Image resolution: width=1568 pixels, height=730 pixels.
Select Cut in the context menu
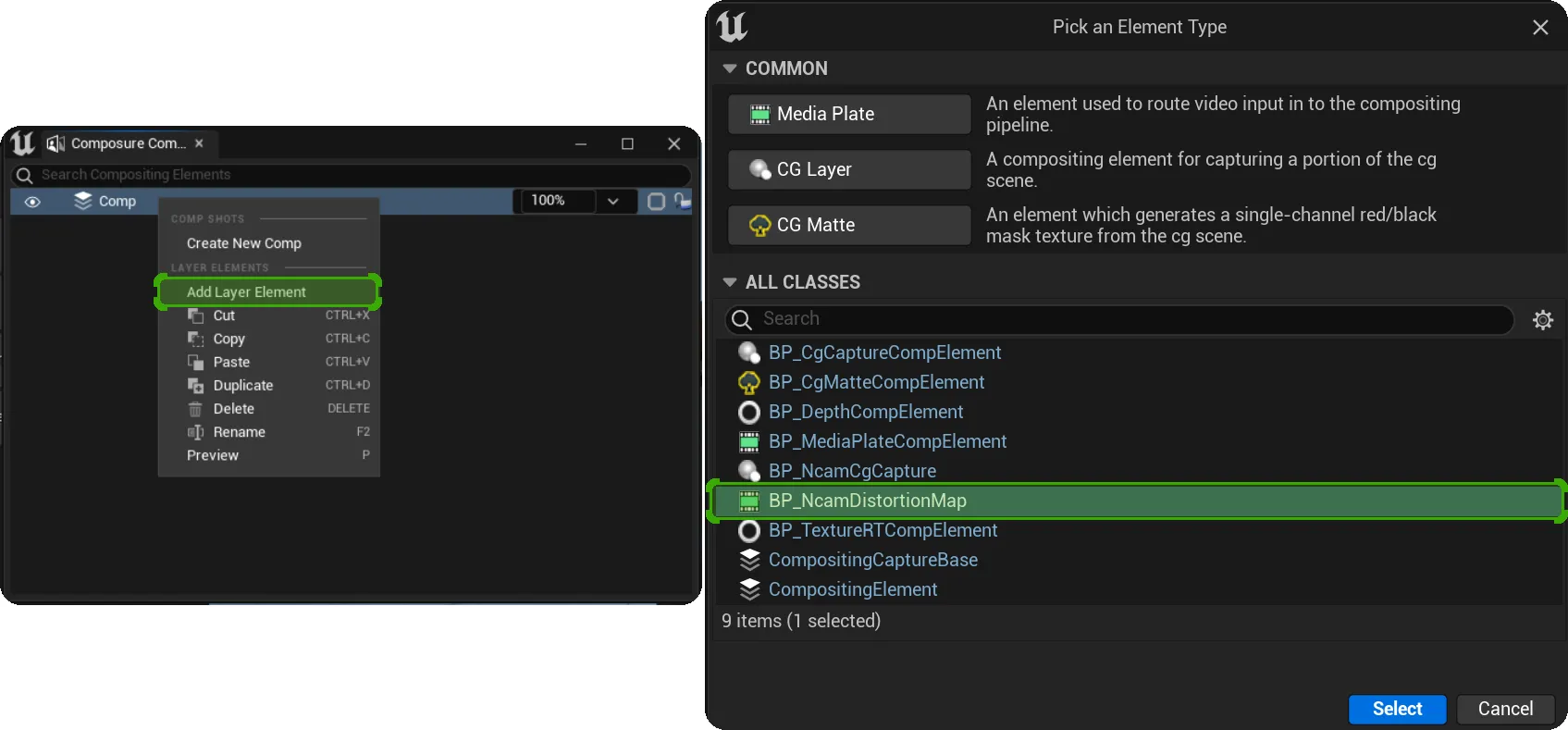(268, 316)
